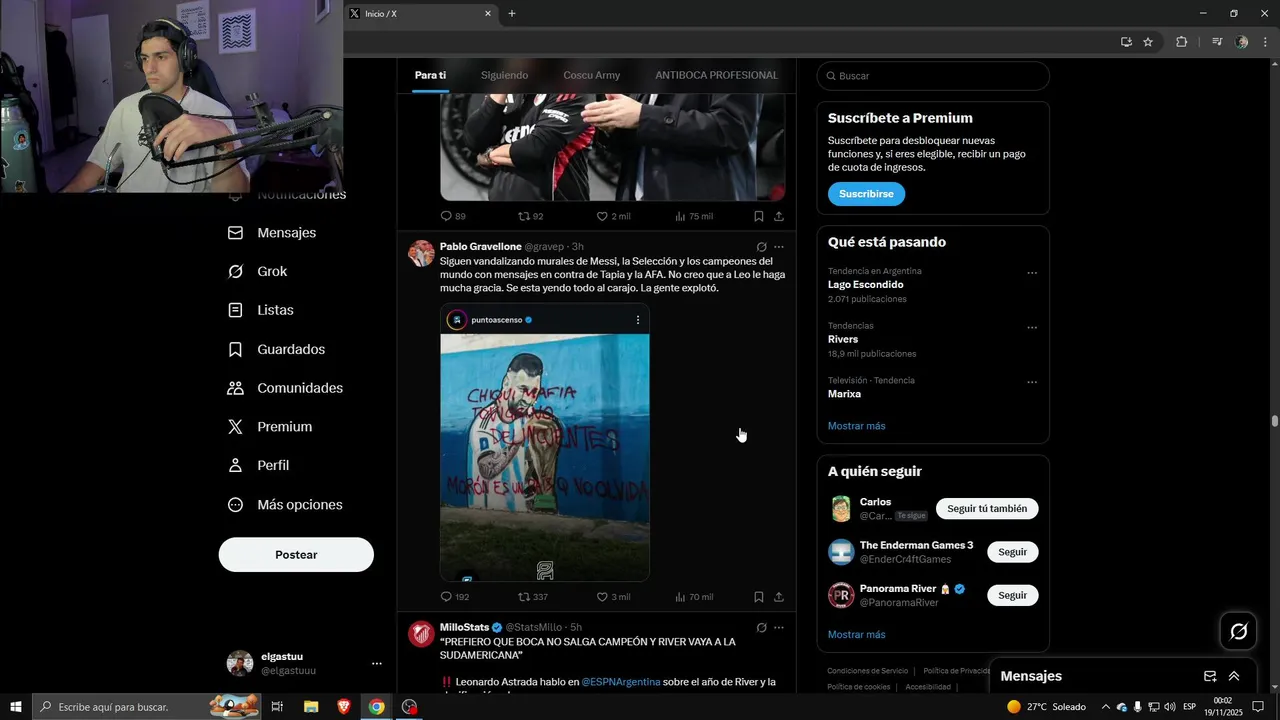1280x720 pixels.
Task: Bookmark this page with star icon
Action: (1148, 42)
